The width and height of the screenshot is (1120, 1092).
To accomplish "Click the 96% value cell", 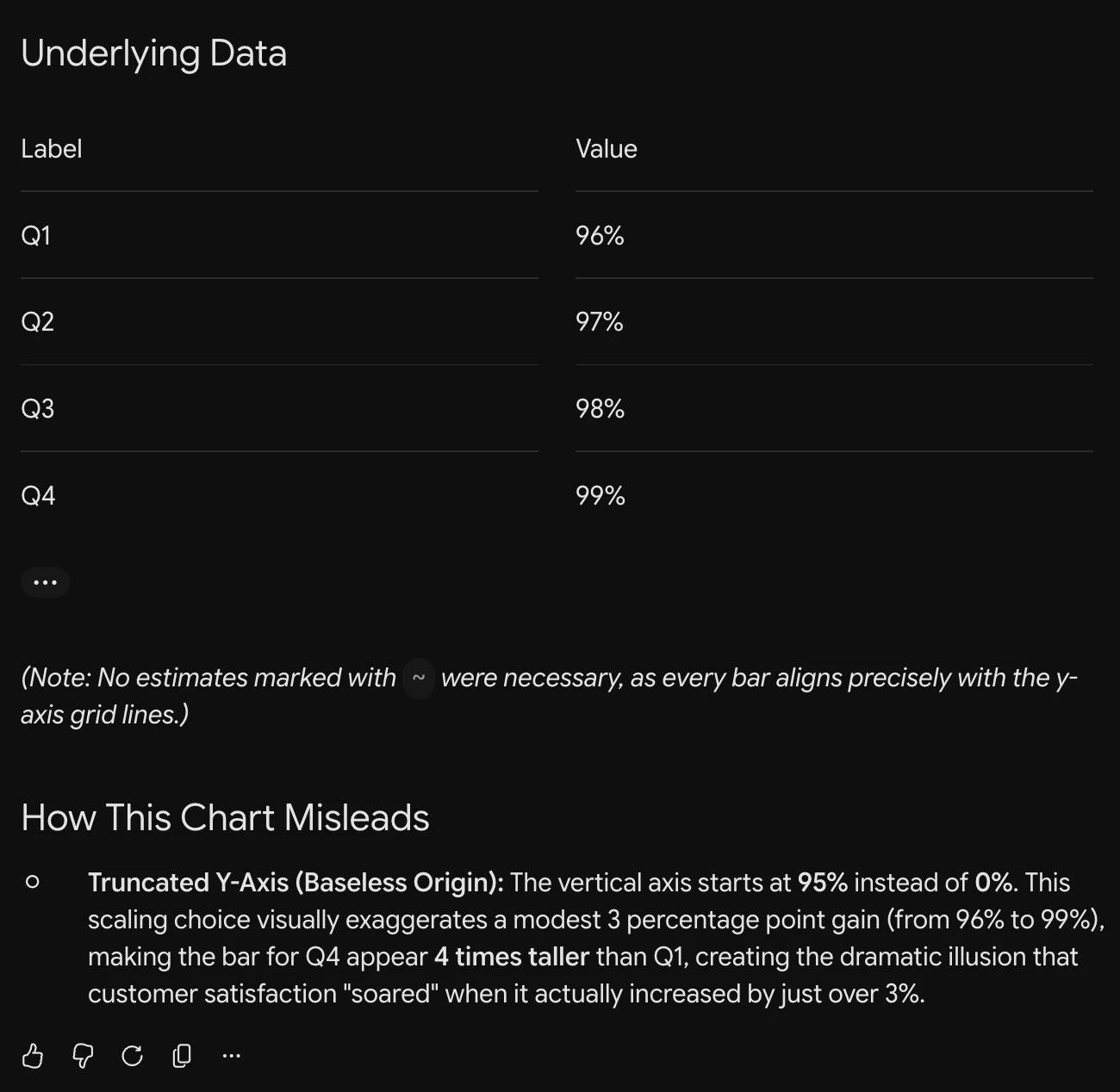I will (600, 235).
